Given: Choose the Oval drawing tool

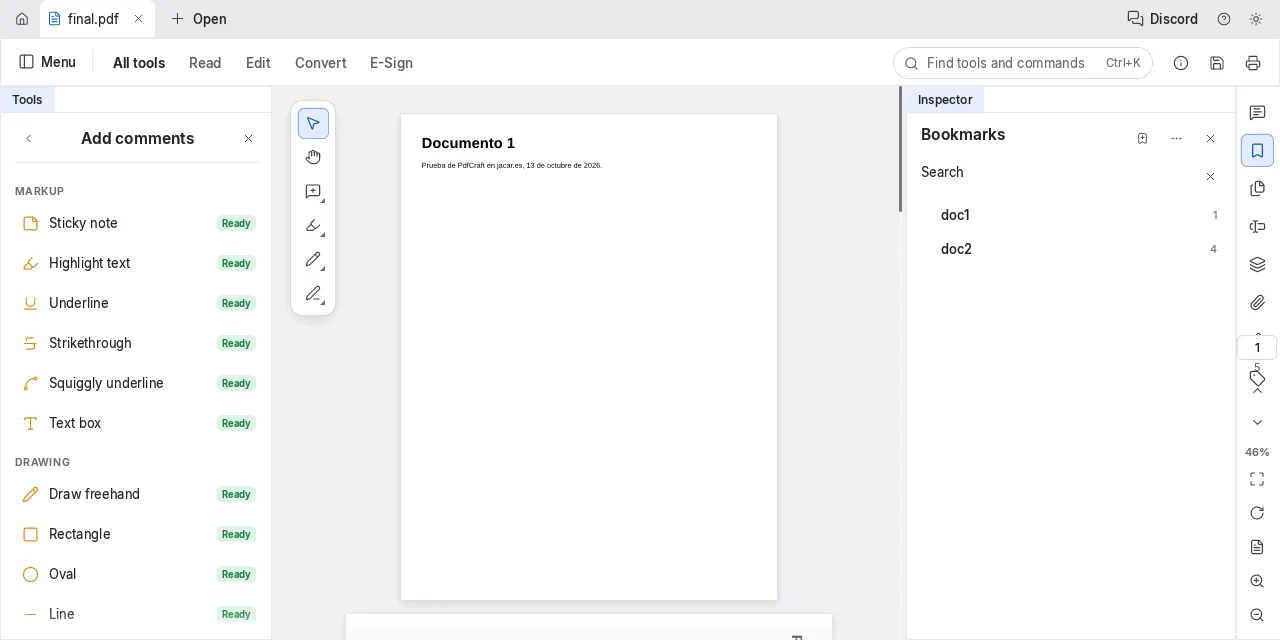Looking at the screenshot, I should click(137, 574).
